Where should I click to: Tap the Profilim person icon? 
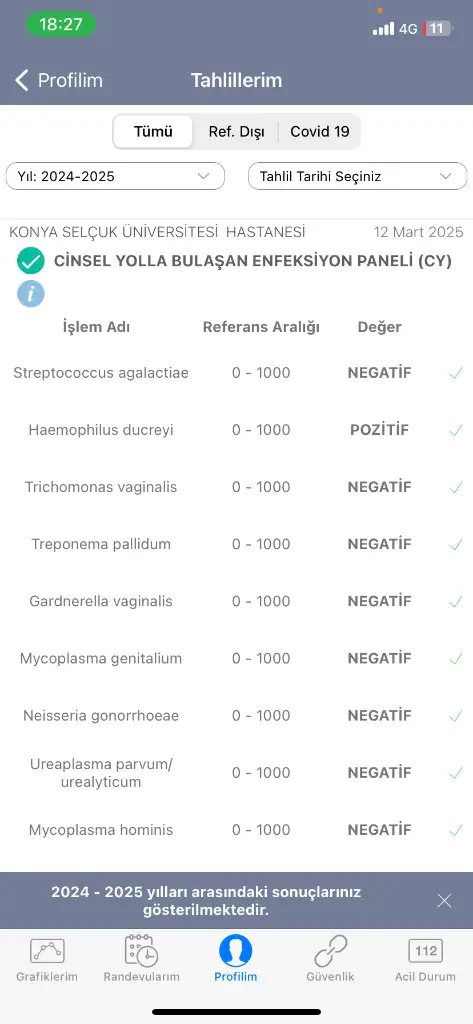(x=235, y=950)
